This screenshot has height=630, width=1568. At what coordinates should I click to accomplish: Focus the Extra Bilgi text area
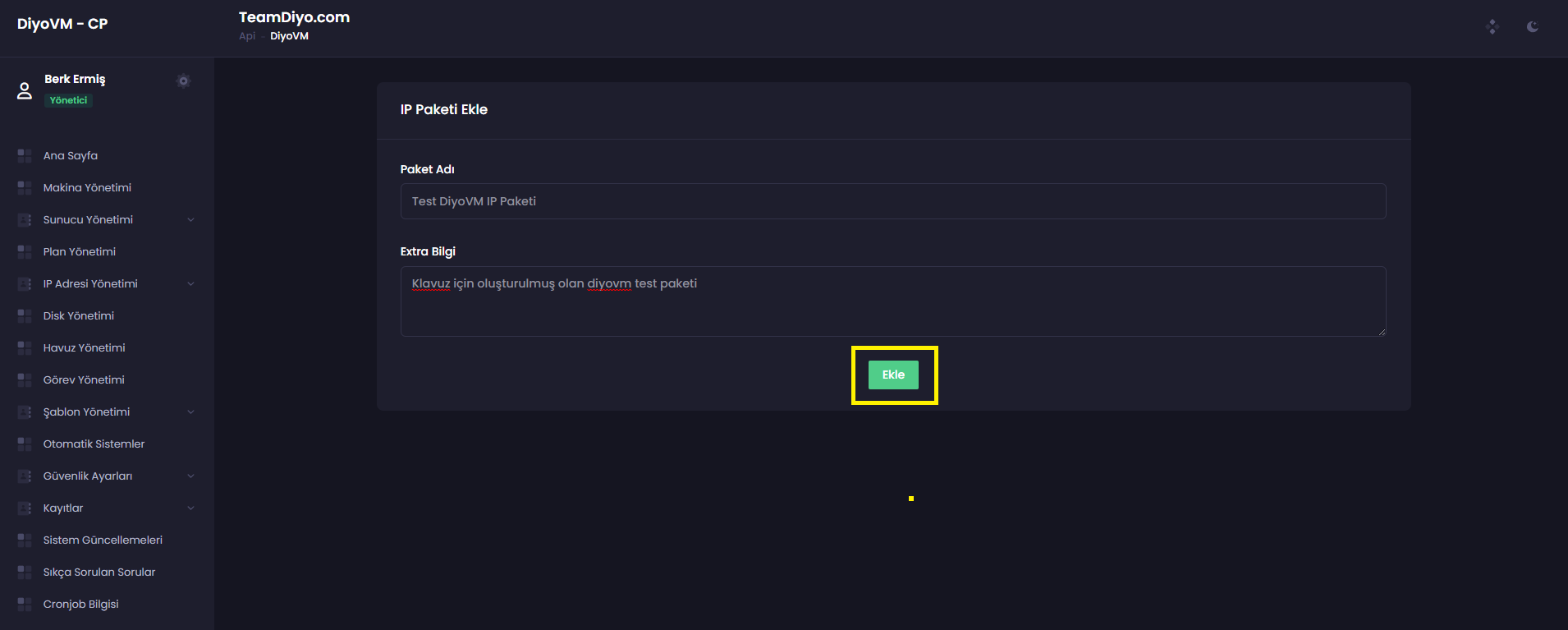click(893, 301)
